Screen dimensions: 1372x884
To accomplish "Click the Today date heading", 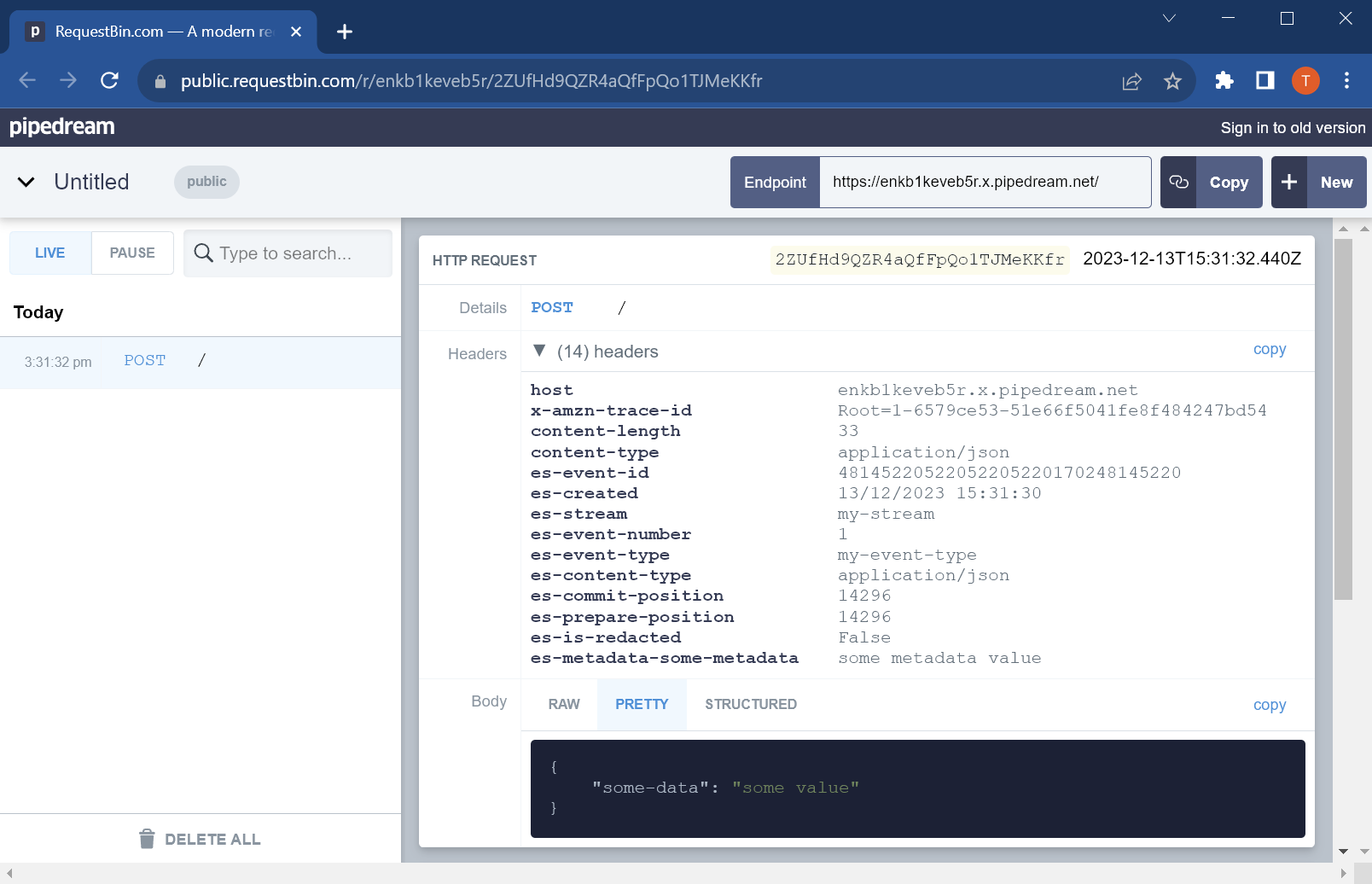I will click(38, 312).
